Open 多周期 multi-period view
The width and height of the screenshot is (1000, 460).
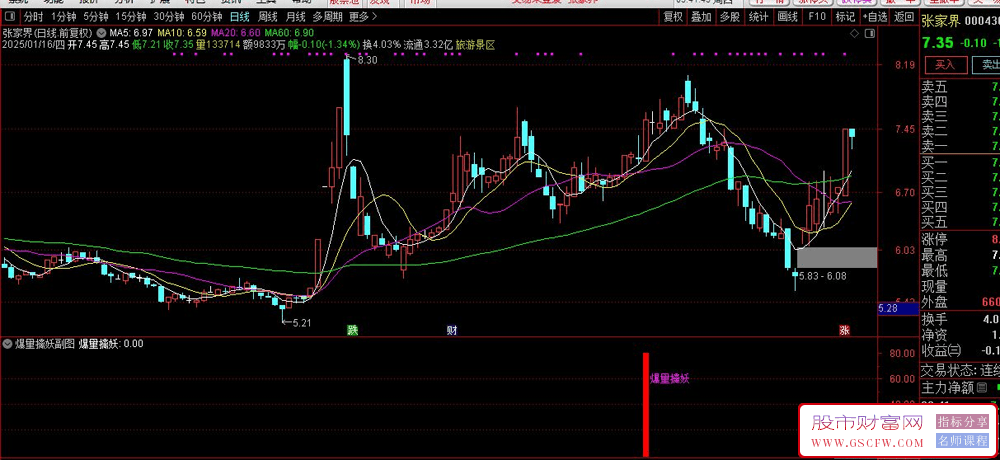328,17
